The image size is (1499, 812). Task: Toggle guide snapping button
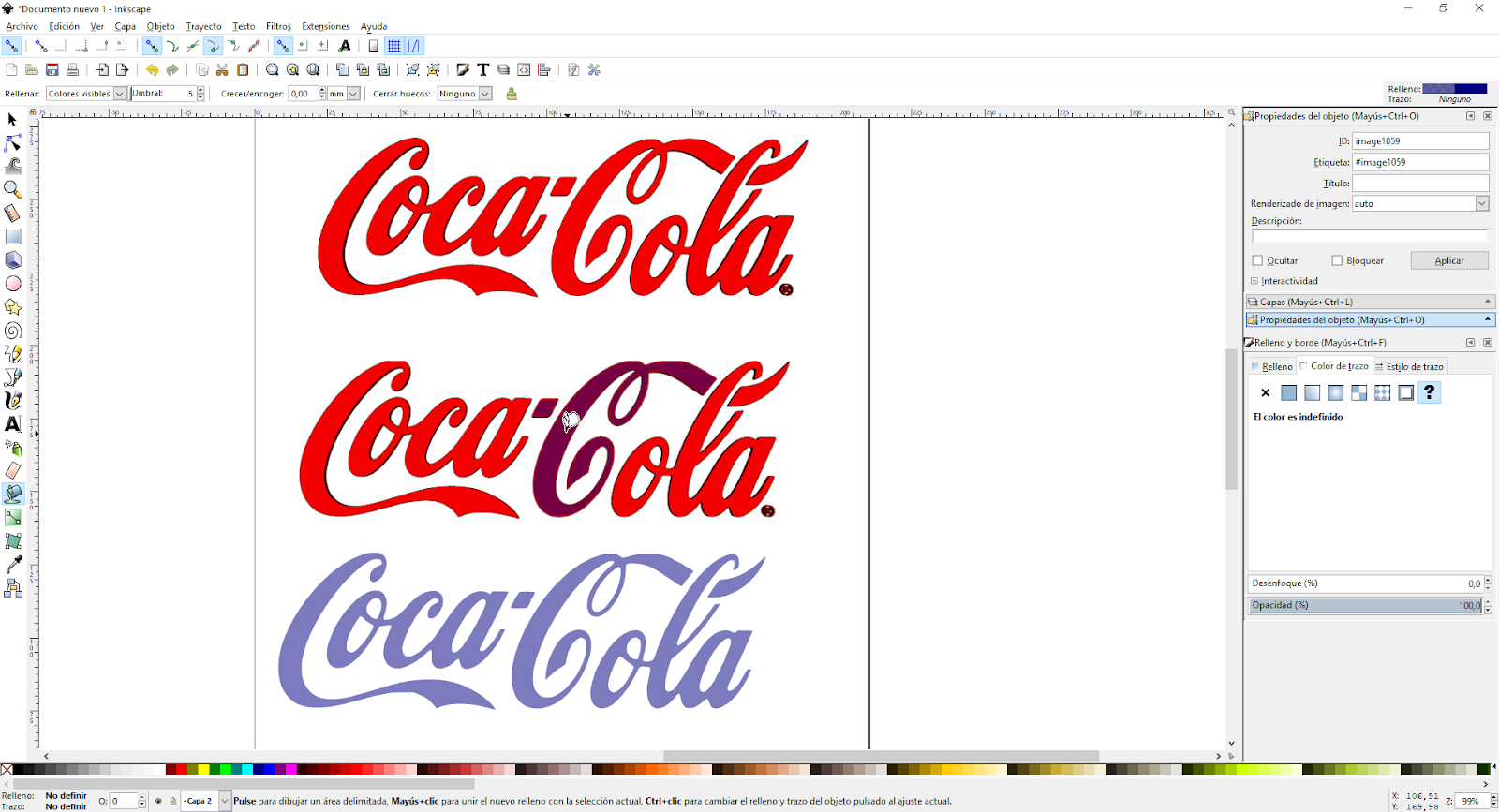(414, 46)
